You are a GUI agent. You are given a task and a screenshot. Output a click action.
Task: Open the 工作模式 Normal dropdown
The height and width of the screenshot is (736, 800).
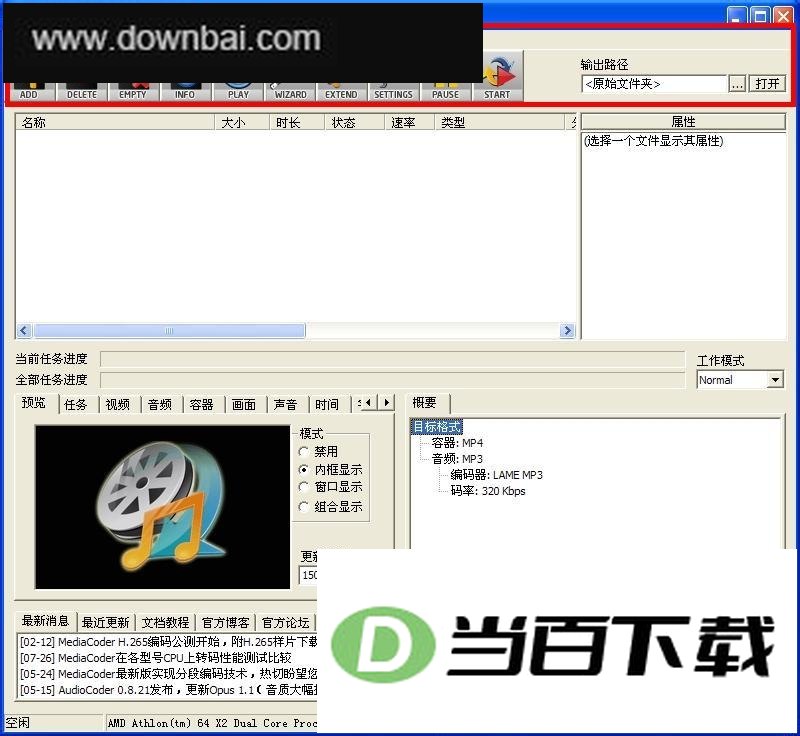(740, 380)
